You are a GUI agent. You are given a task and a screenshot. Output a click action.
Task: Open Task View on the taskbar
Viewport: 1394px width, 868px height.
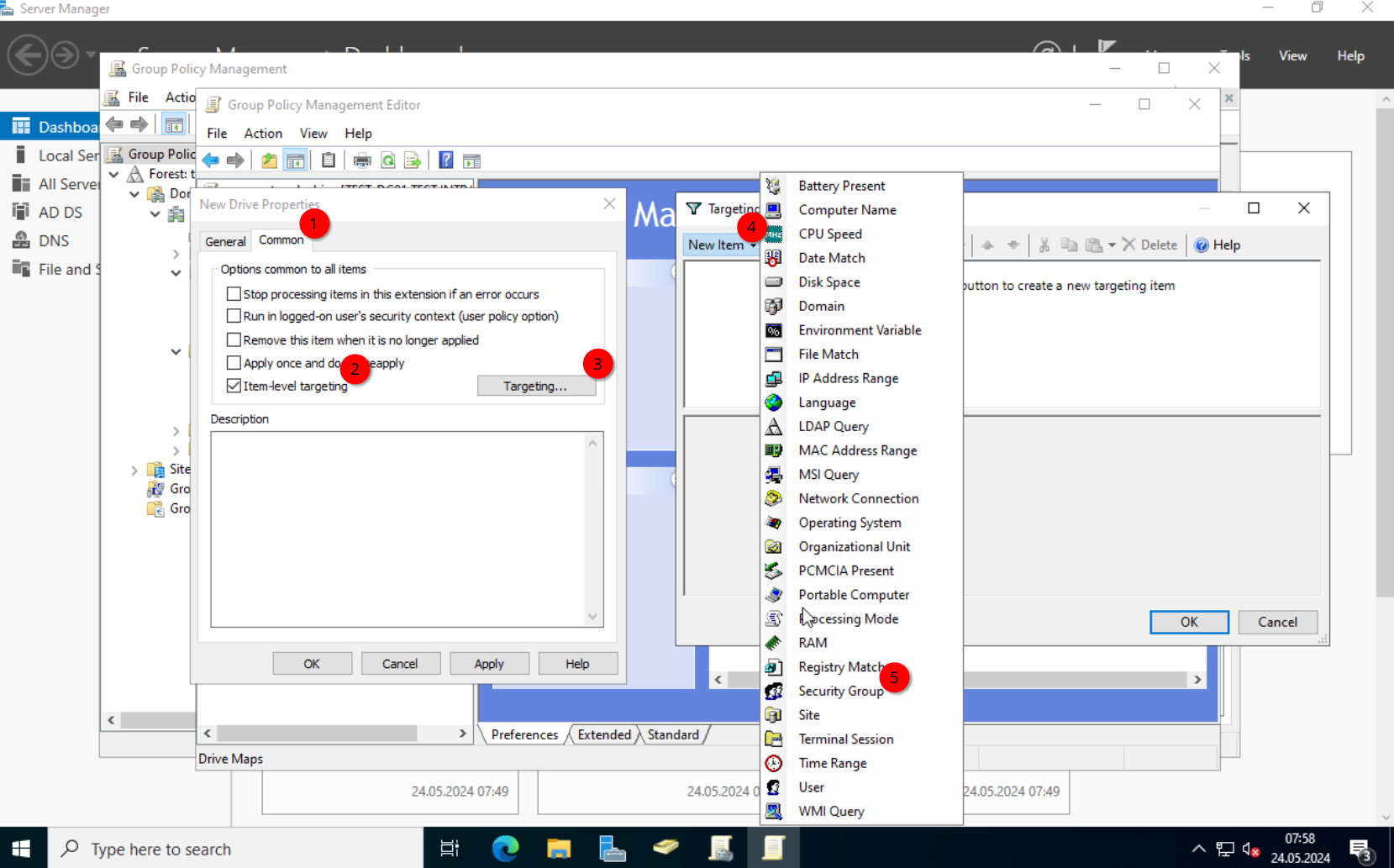pyautogui.click(x=450, y=849)
